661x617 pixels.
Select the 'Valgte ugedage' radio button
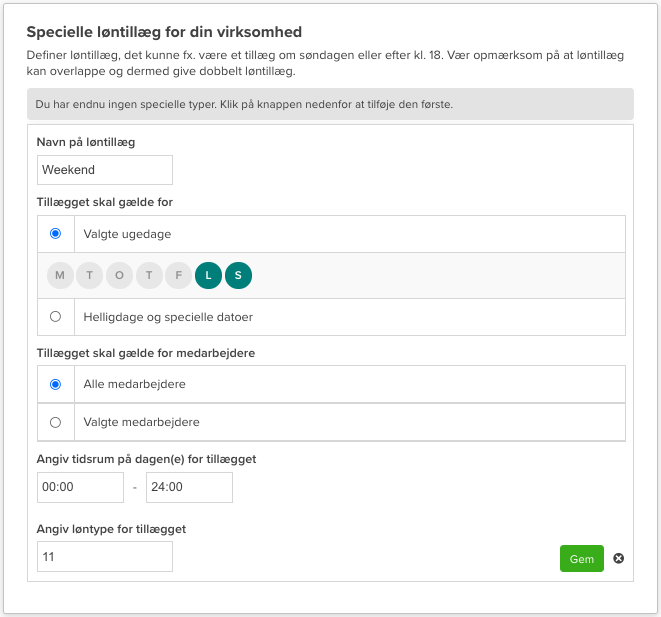tap(55, 233)
